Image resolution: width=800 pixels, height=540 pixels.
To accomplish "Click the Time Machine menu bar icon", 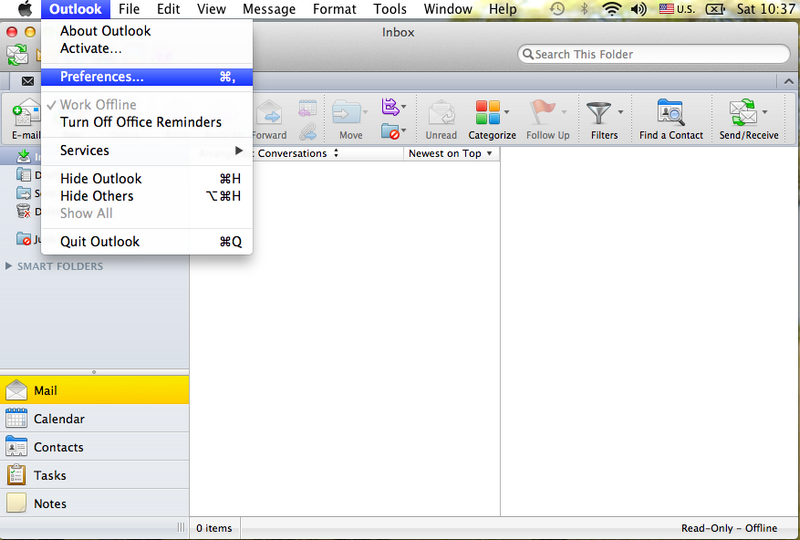I will click(557, 9).
